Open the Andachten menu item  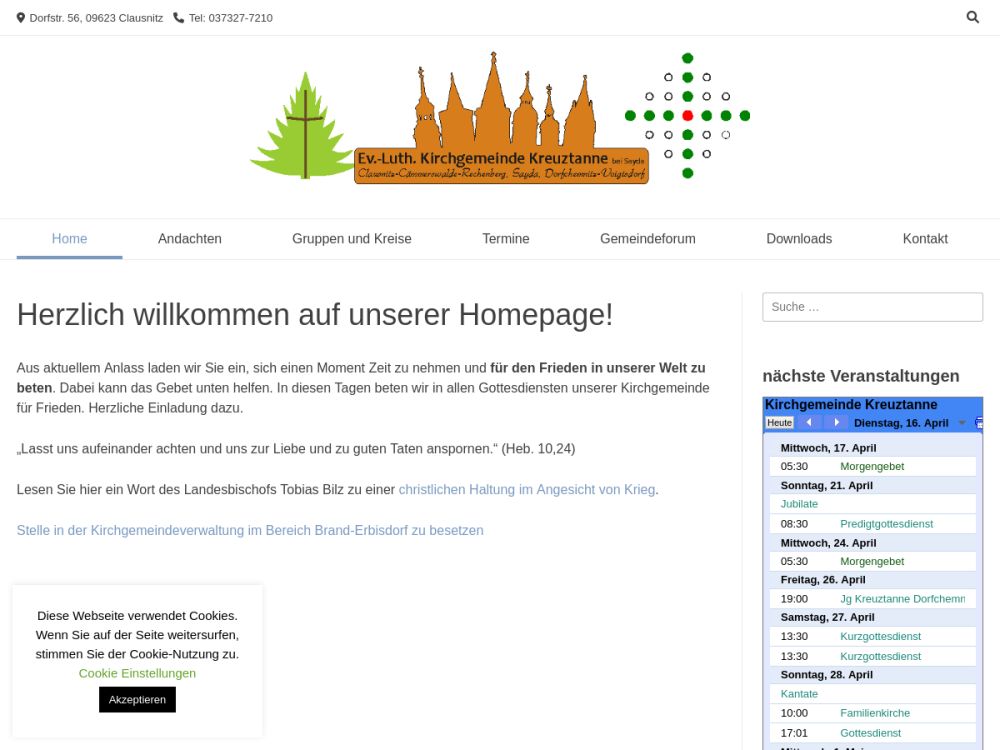click(190, 239)
